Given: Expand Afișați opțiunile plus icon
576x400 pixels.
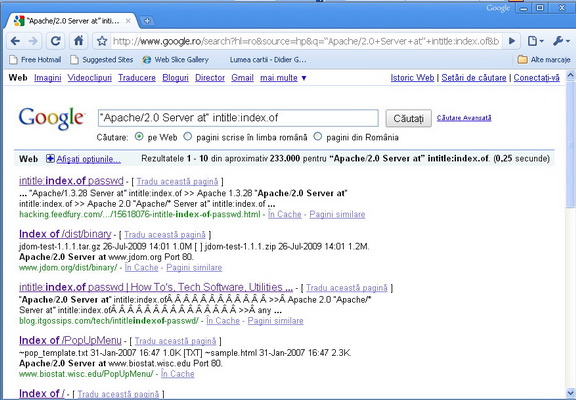Looking at the screenshot, I should pos(50,159).
